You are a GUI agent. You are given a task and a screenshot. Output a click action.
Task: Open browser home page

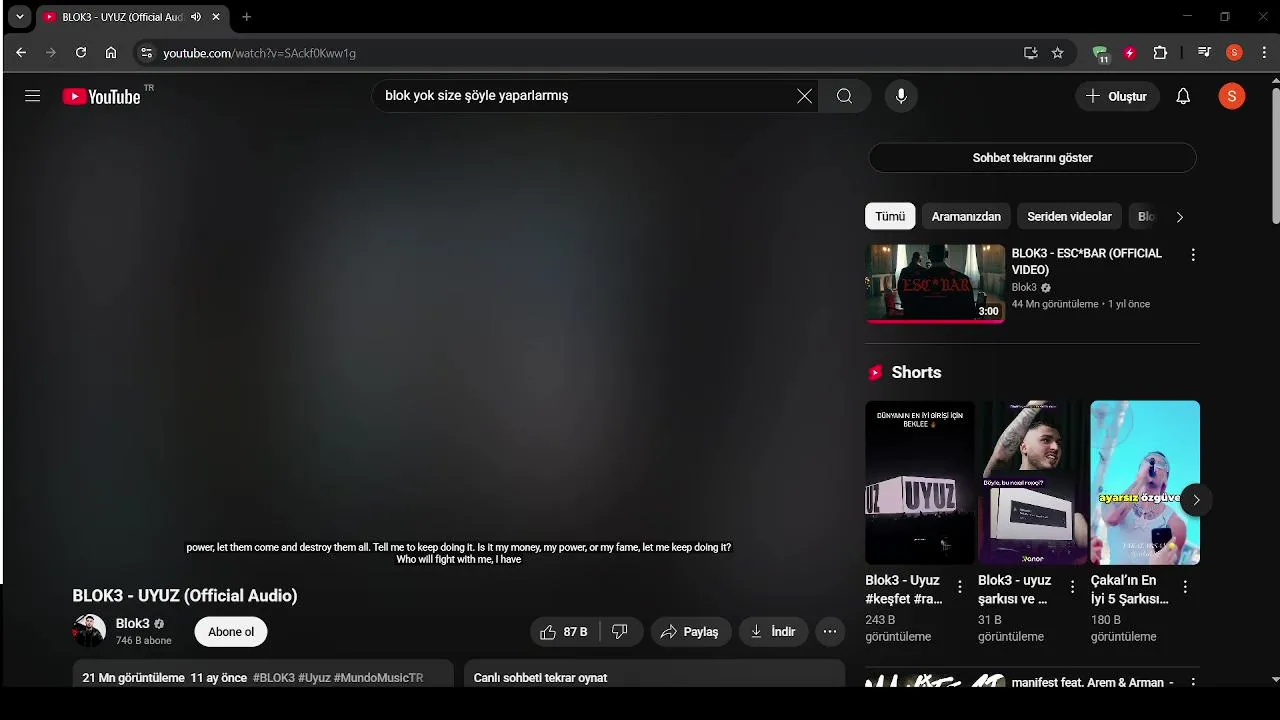click(111, 53)
